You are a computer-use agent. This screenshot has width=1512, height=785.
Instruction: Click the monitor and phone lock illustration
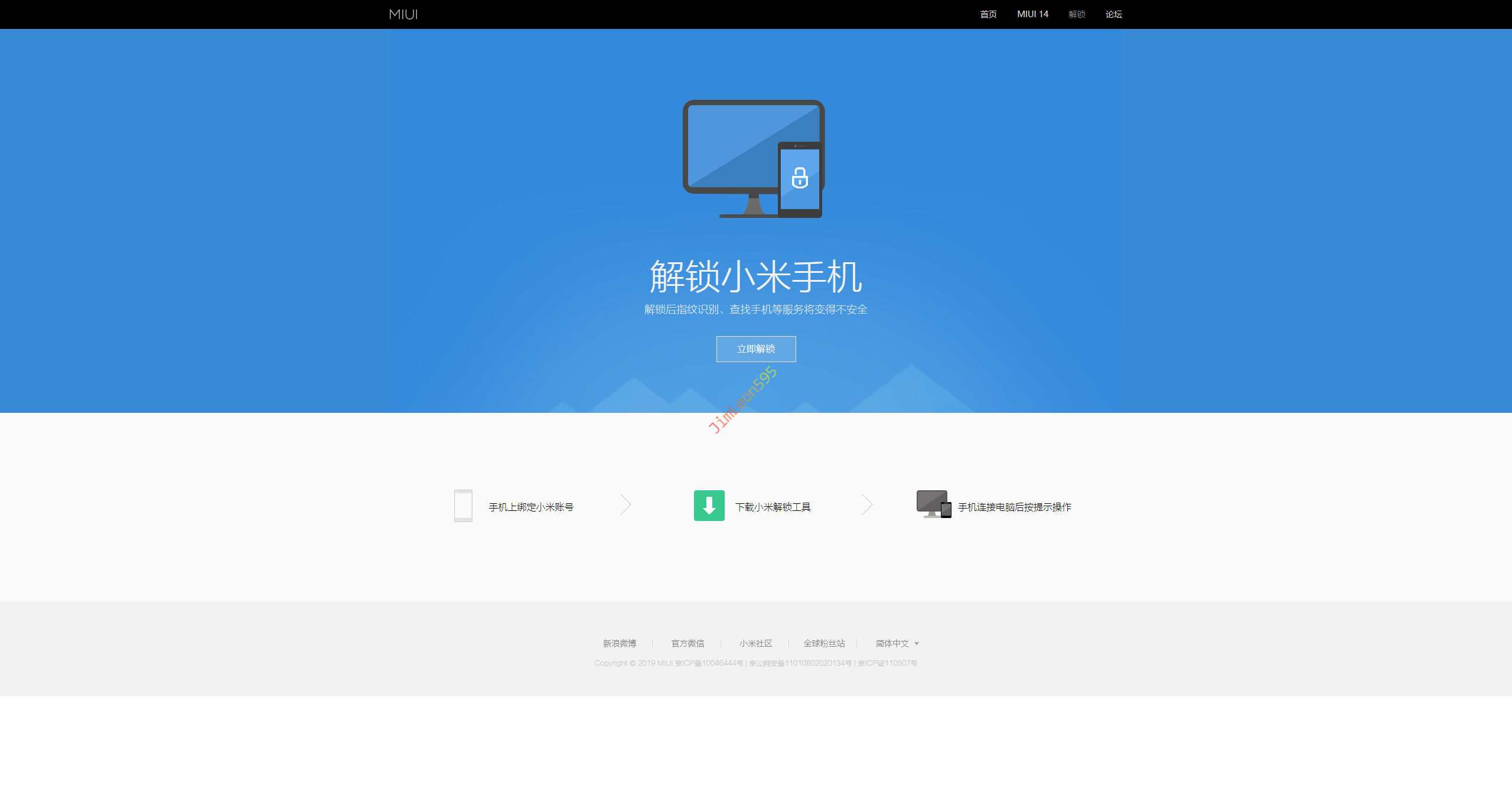(753, 158)
